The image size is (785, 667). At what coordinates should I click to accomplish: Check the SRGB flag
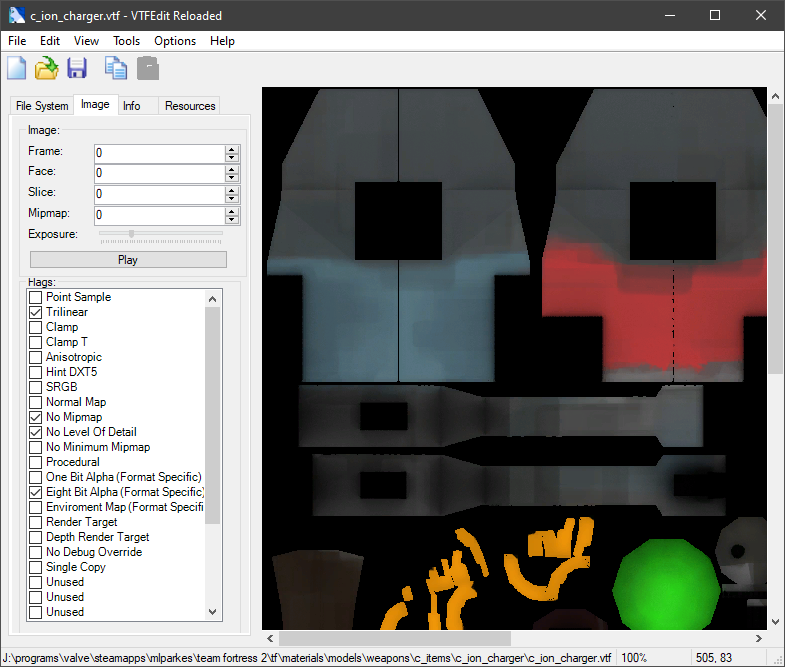click(36, 387)
